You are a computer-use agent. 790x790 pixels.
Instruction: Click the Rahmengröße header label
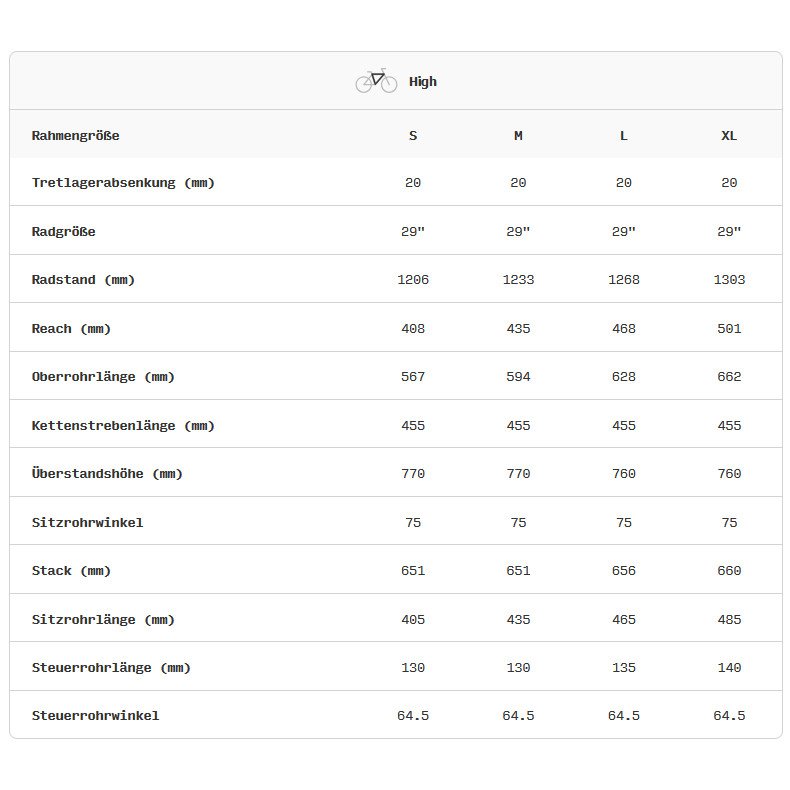75,135
